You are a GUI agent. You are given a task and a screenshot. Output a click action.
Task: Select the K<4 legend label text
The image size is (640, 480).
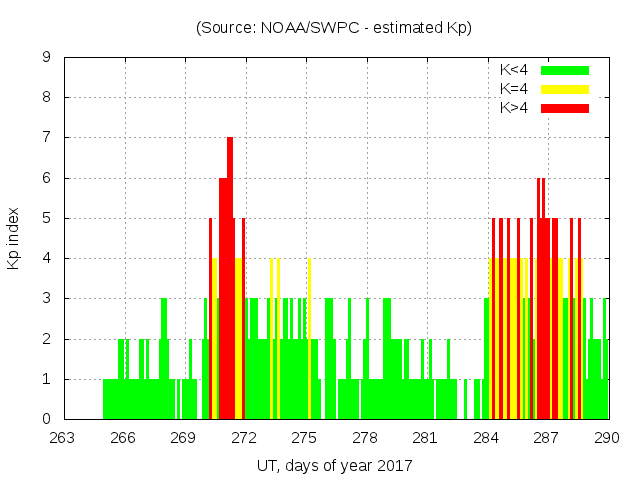(514, 70)
